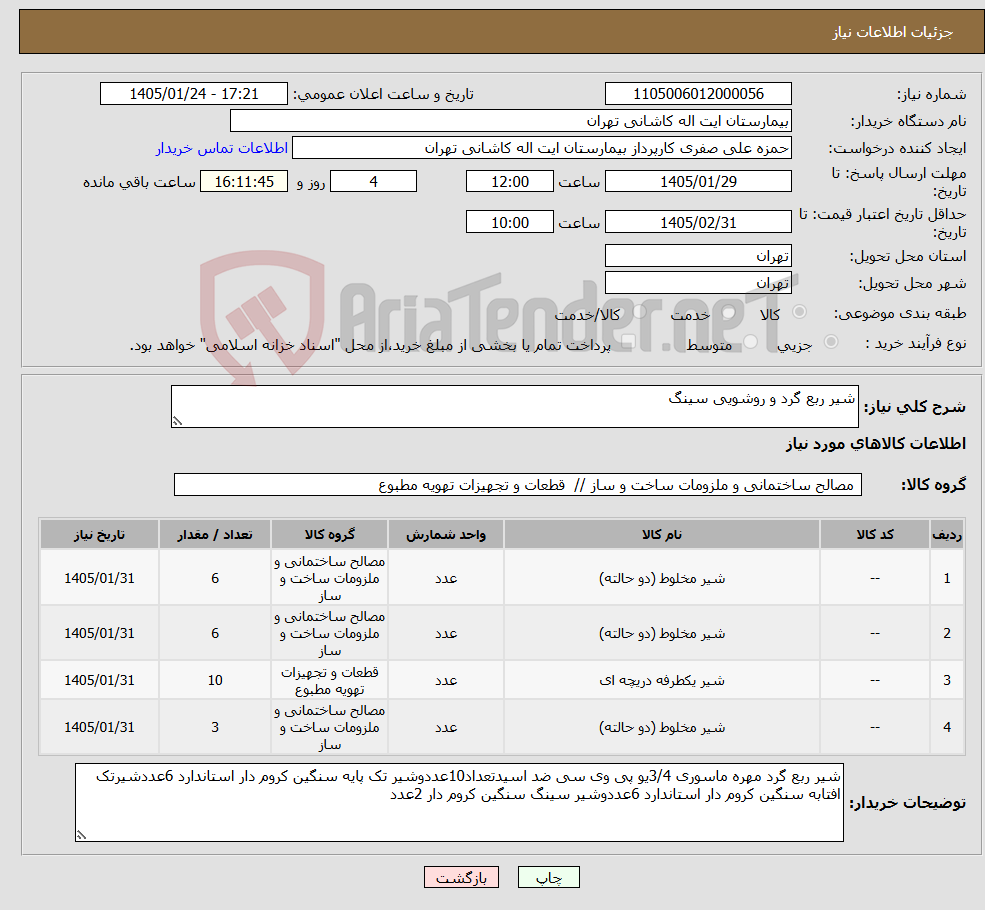Click row 3 item شیر یکطرفه دریچه ای
This screenshot has width=985, height=910.
[661, 680]
